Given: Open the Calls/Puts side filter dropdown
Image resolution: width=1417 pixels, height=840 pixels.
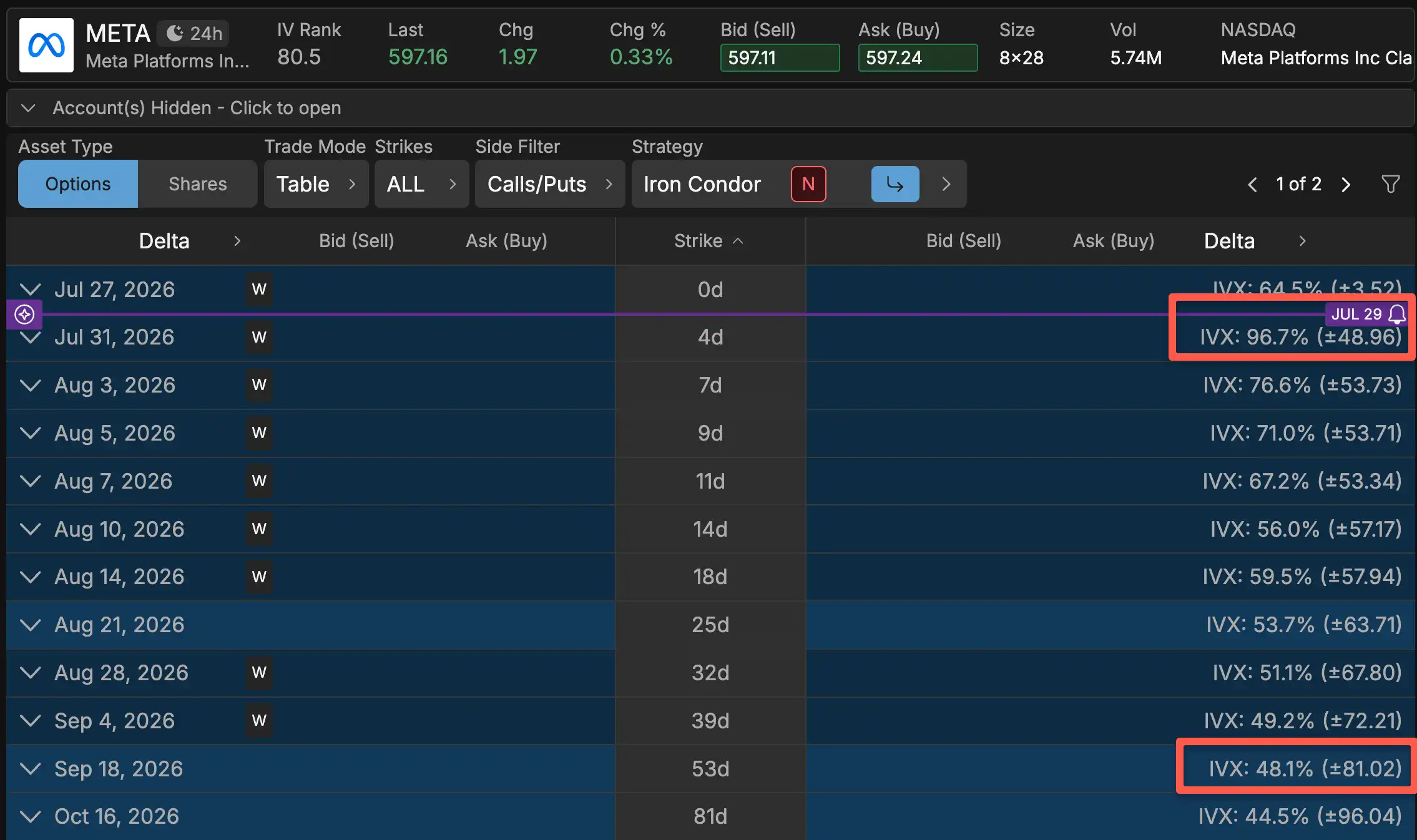Looking at the screenshot, I should (549, 184).
